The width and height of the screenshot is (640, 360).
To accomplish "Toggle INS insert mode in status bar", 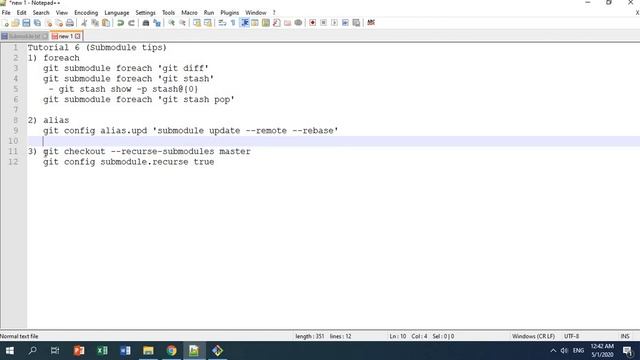I will [625, 336].
